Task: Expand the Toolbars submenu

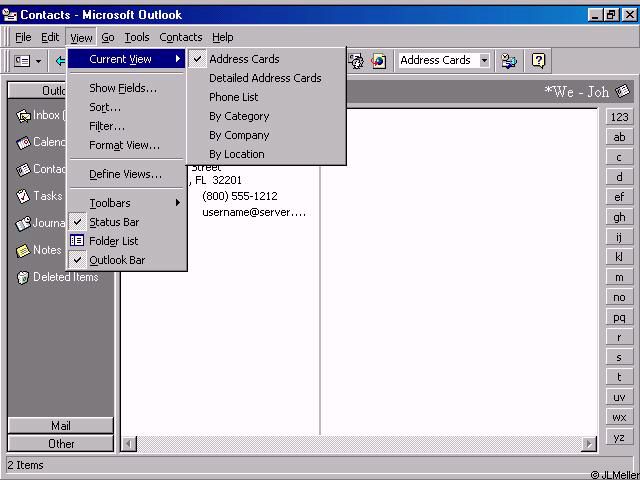Action: (127, 203)
